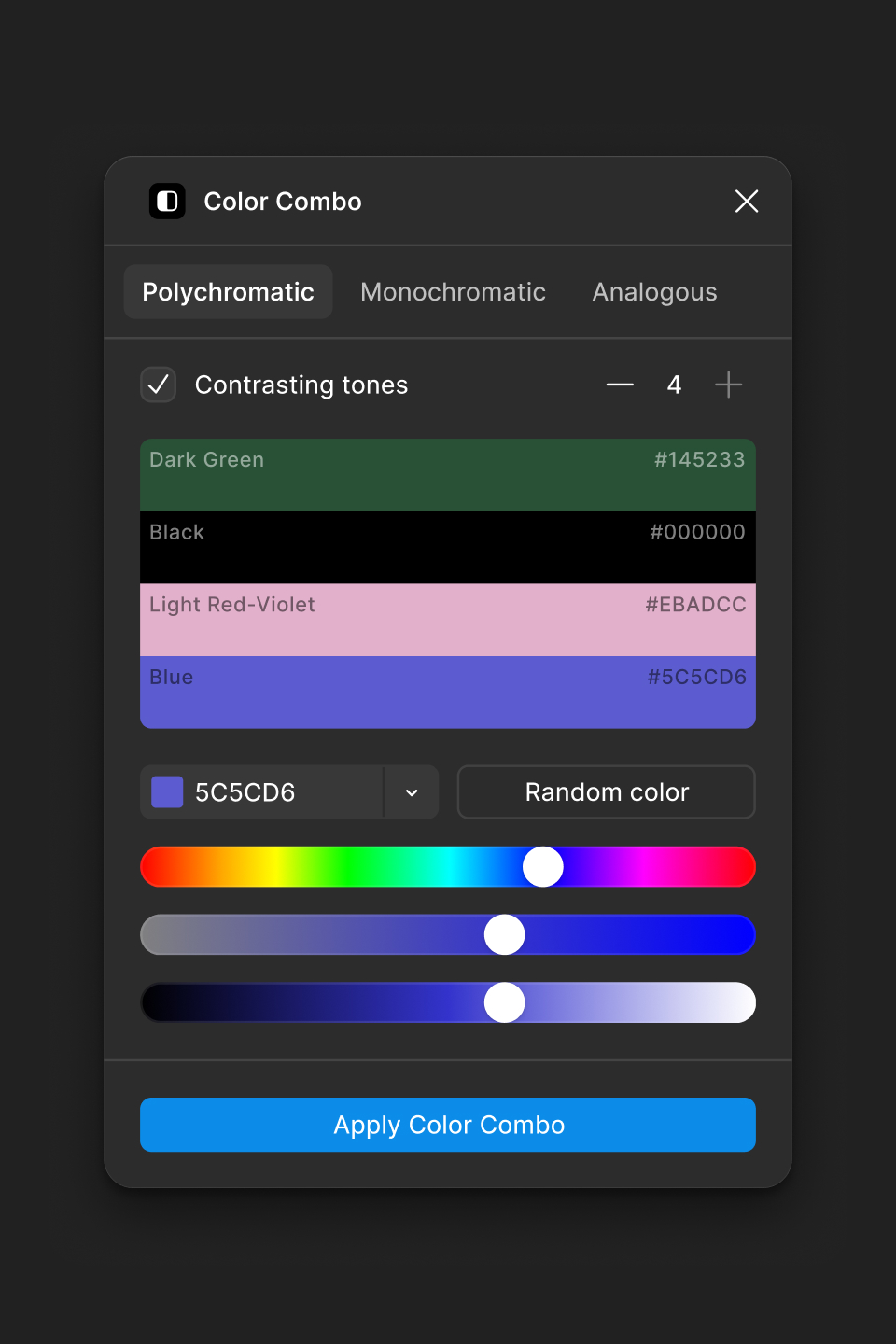896x1344 pixels.
Task: Click the small blue swatch beside 5C5CD6
Action: click(166, 791)
